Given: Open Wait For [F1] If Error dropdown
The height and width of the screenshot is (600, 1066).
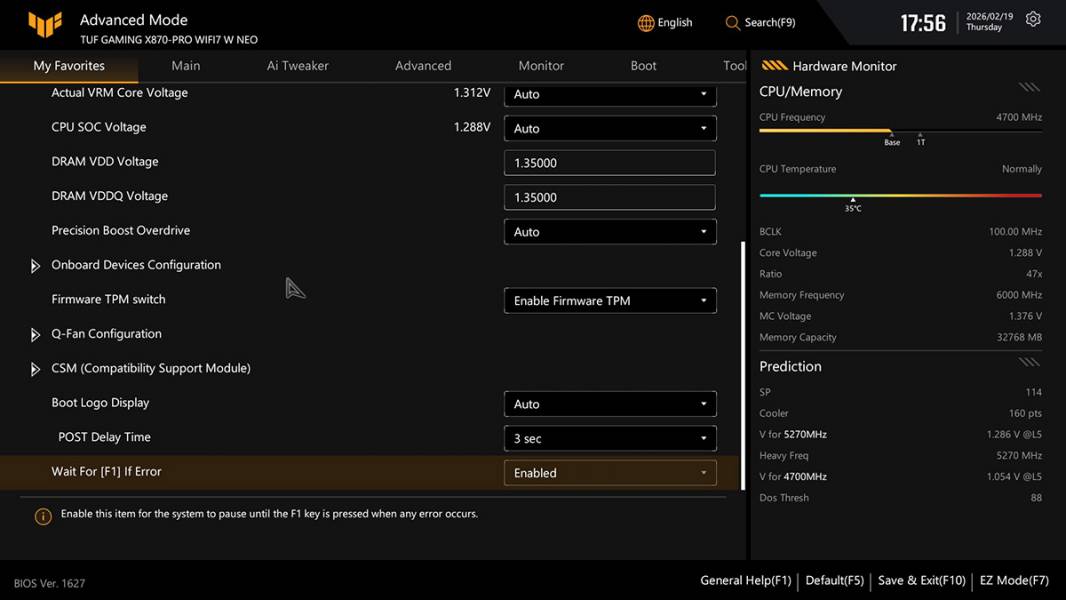Looking at the screenshot, I should coord(610,473).
